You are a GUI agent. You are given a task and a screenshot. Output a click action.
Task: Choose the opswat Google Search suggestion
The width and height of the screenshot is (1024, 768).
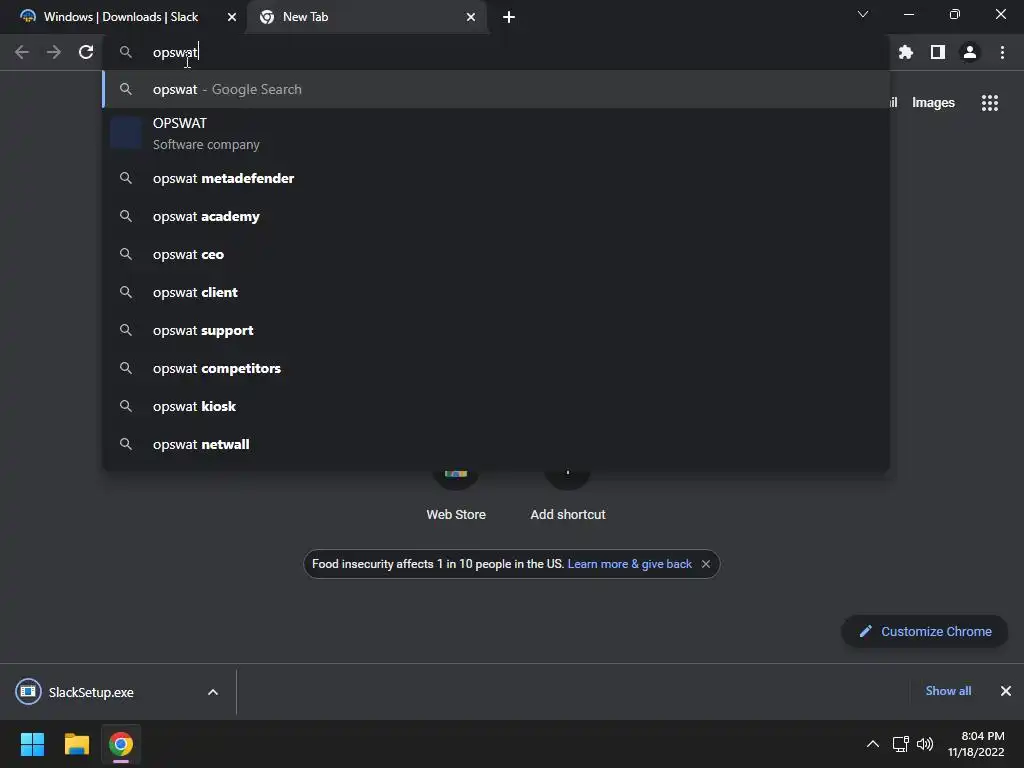(496, 89)
